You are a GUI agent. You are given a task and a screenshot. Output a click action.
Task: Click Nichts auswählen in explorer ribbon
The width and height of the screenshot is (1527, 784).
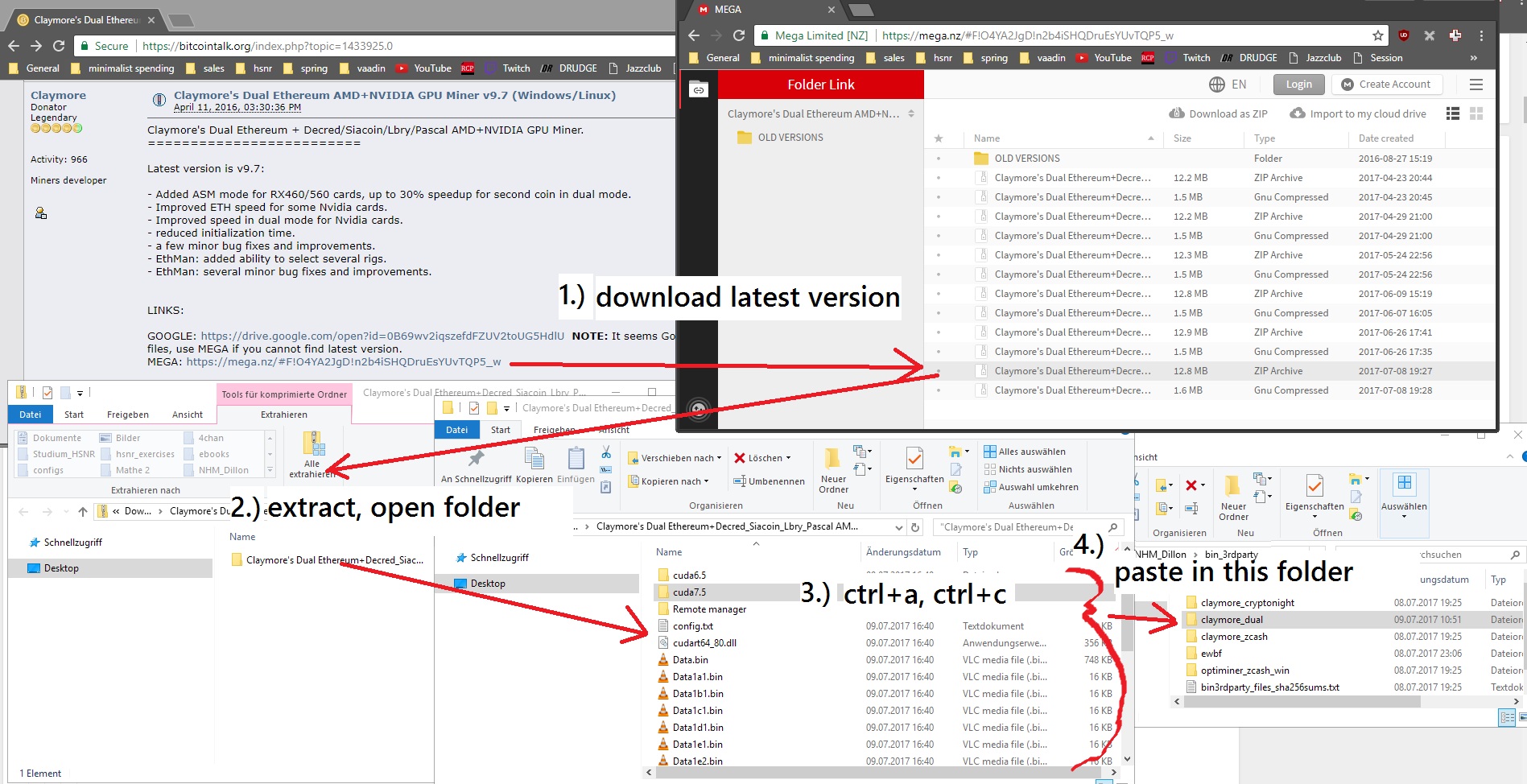[x=1028, y=469]
